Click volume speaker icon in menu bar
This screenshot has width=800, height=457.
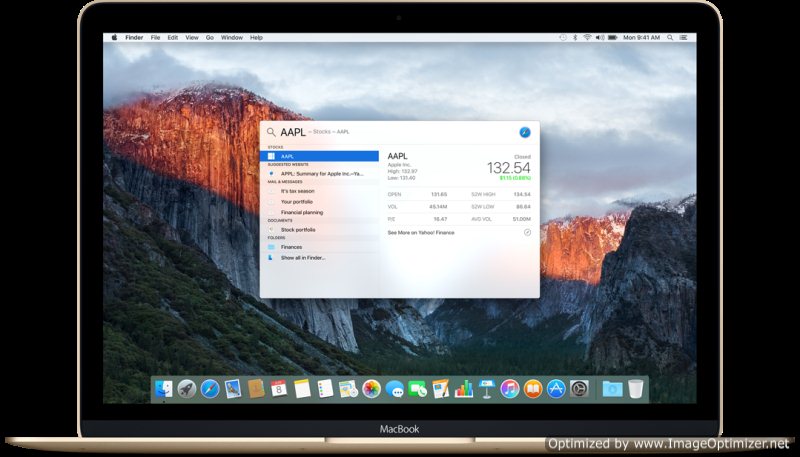(600, 38)
